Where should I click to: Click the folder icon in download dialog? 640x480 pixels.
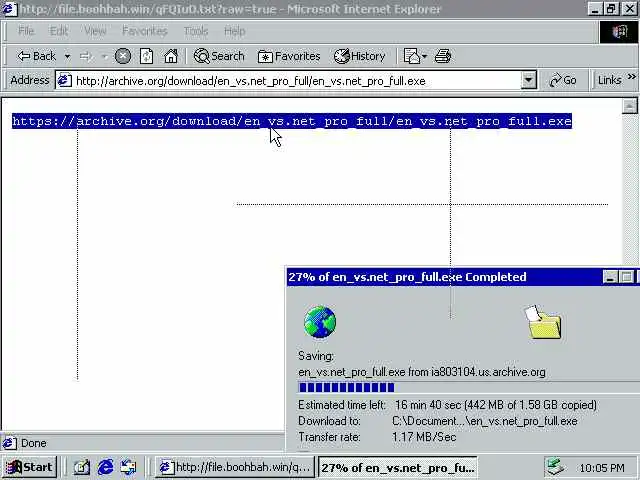(x=543, y=322)
